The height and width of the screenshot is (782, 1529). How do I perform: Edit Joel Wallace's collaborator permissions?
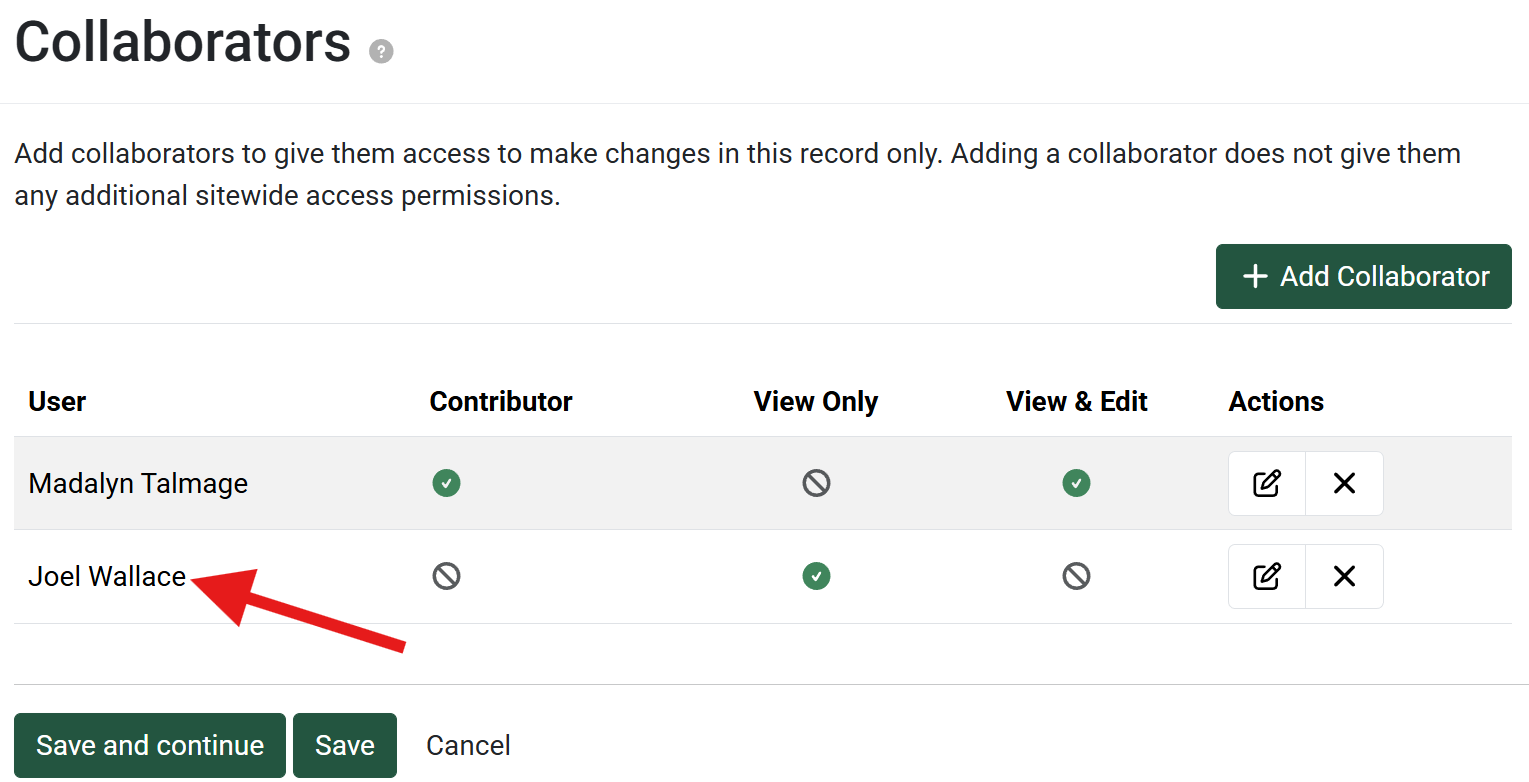1267,577
